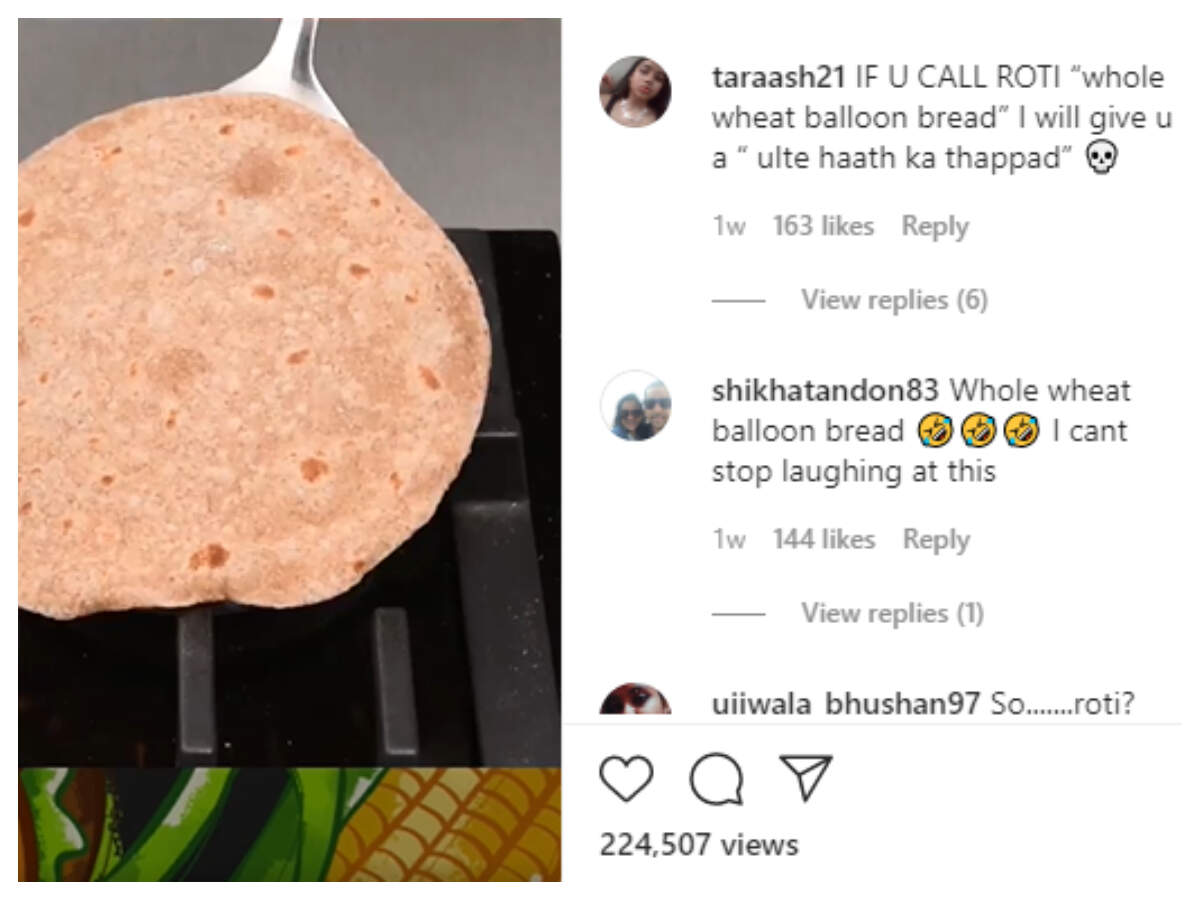View 144 likes on comment
This screenshot has width=1200, height=900.
pos(823,540)
